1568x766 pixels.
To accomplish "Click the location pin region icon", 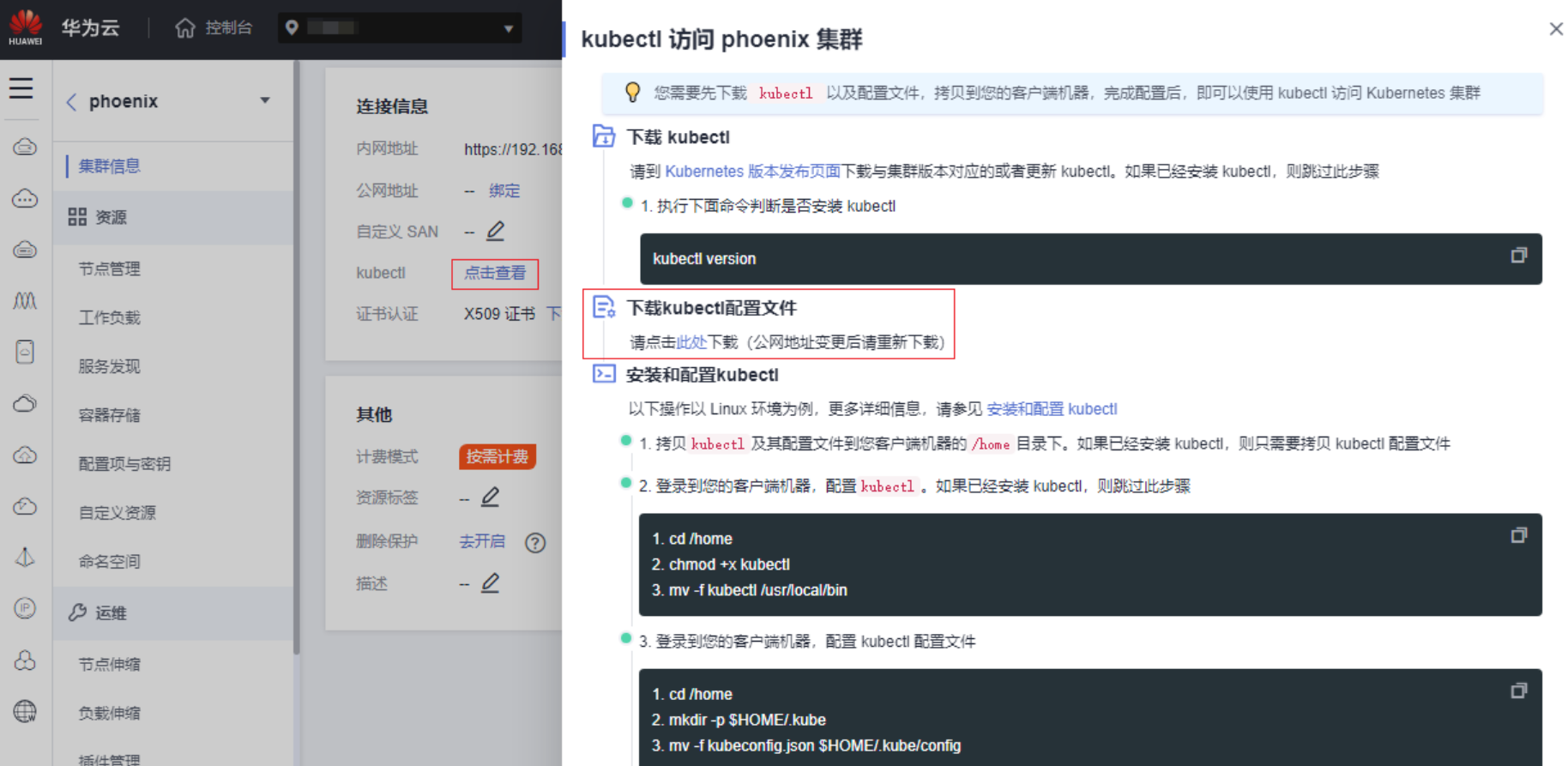I will click(x=292, y=28).
